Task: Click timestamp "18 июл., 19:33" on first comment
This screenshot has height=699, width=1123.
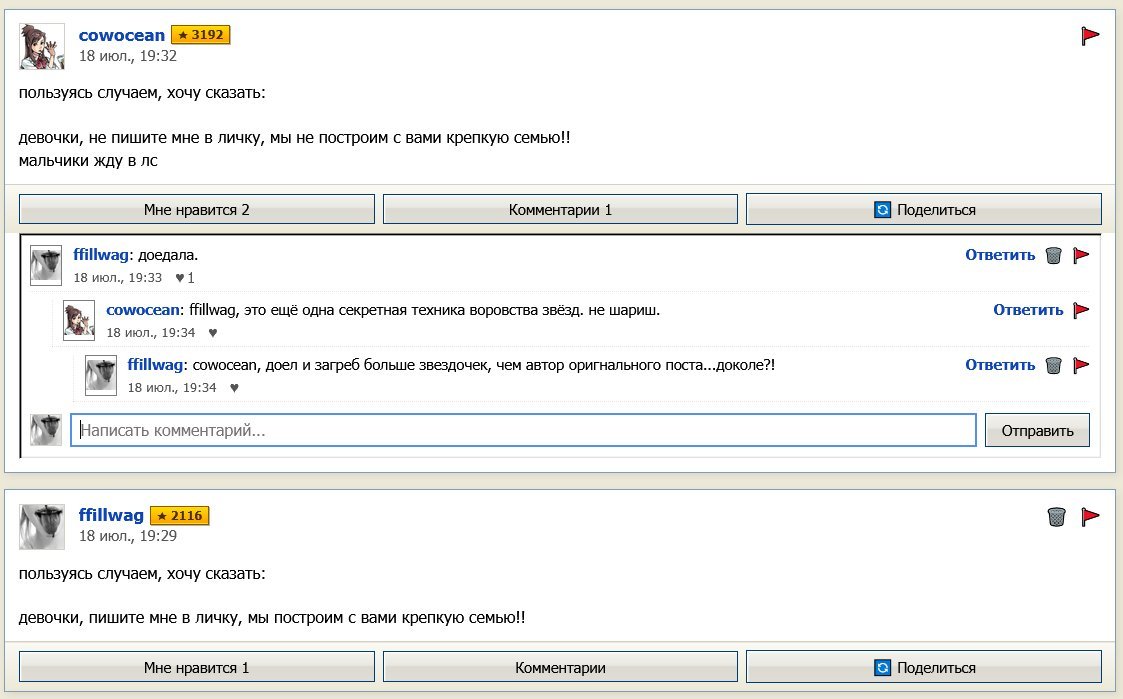Action: (x=117, y=278)
